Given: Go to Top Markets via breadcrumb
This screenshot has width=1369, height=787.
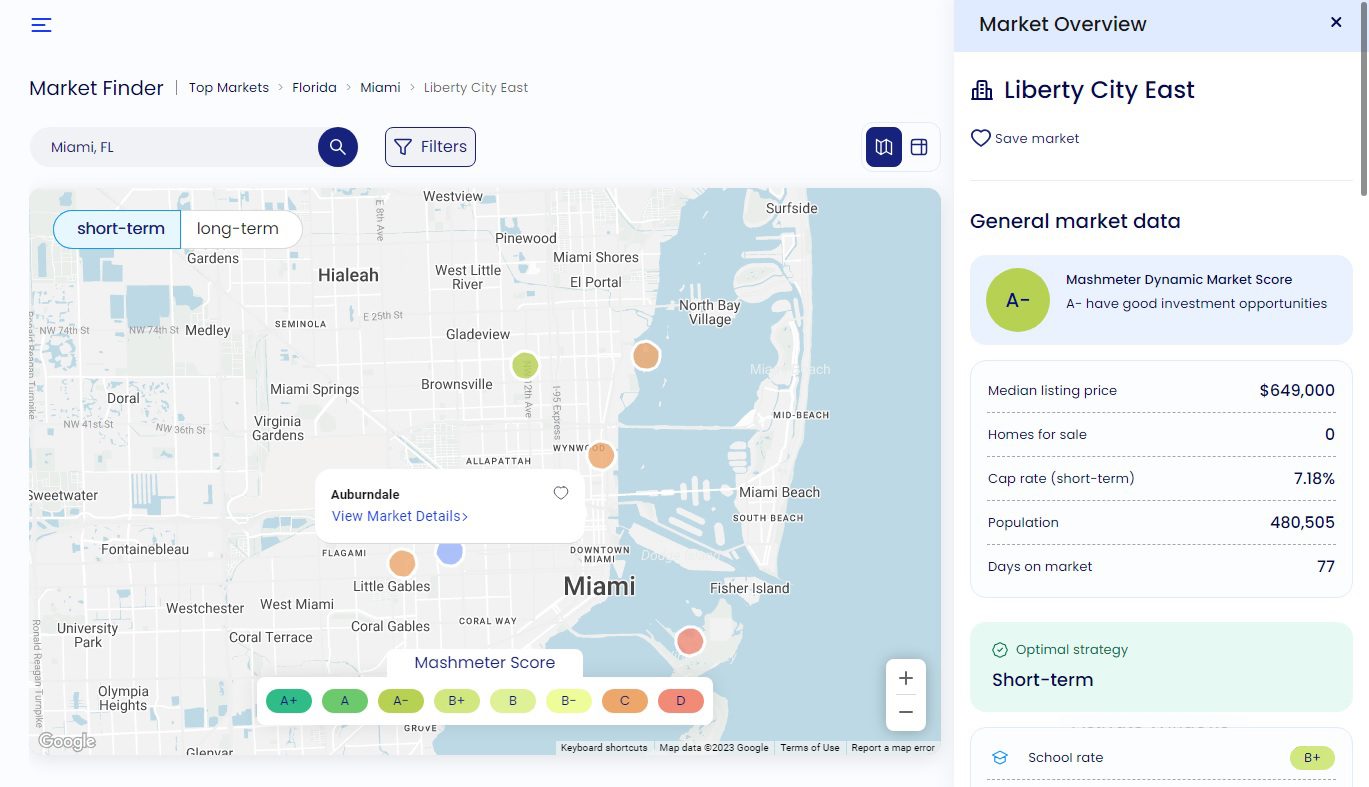Looking at the screenshot, I should click(x=228, y=87).
